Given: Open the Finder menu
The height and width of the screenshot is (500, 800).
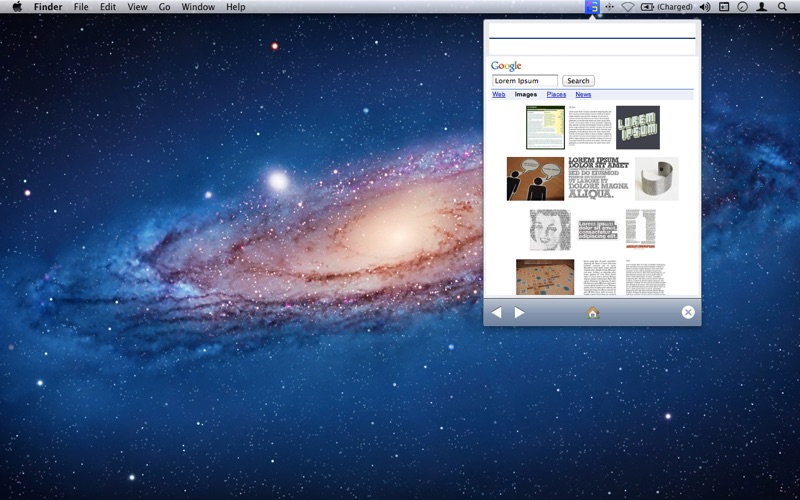Looking at the screenshot, I should [x=48, y=7].
